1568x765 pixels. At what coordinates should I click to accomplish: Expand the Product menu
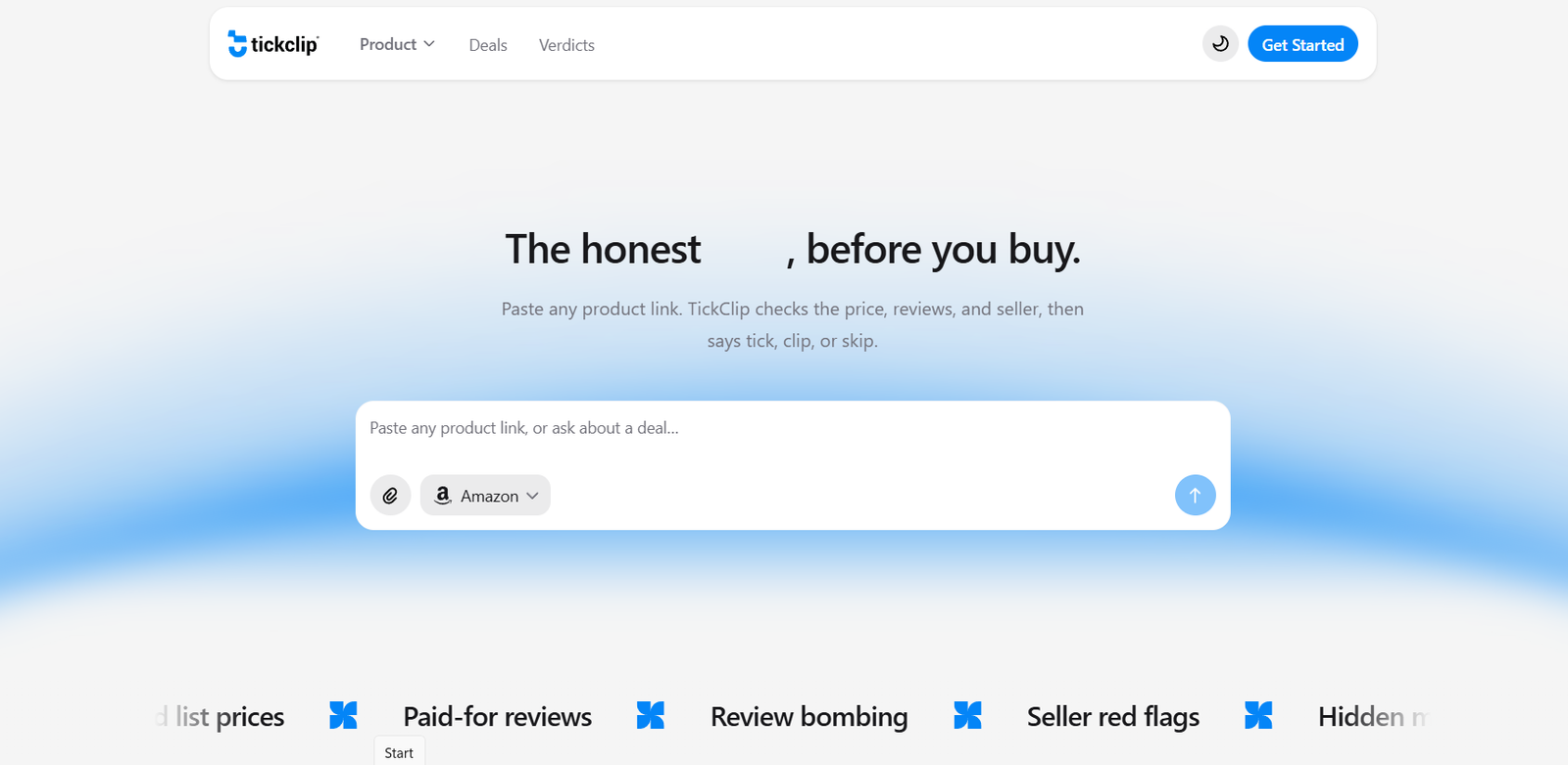click(397, 44)
